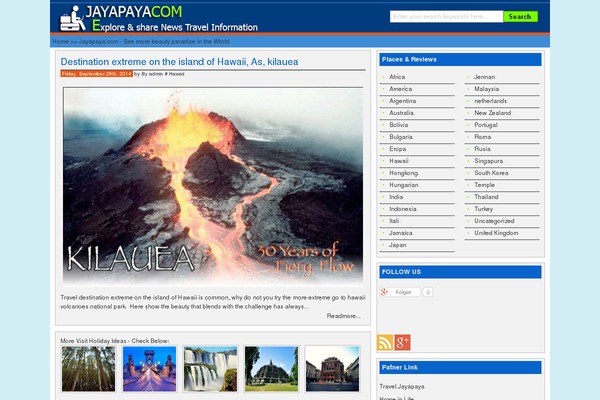Open Thailand category
The width and height of the screenshot is (600, 400).
point(486,197)
